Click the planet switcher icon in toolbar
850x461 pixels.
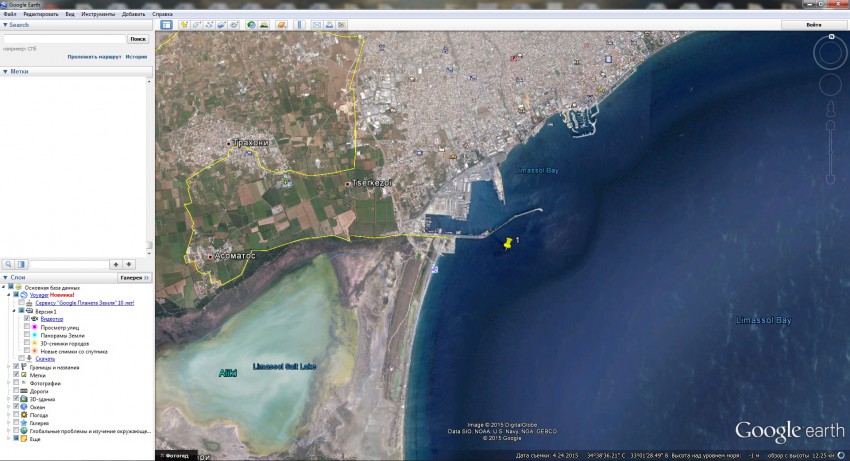[279, 24]
